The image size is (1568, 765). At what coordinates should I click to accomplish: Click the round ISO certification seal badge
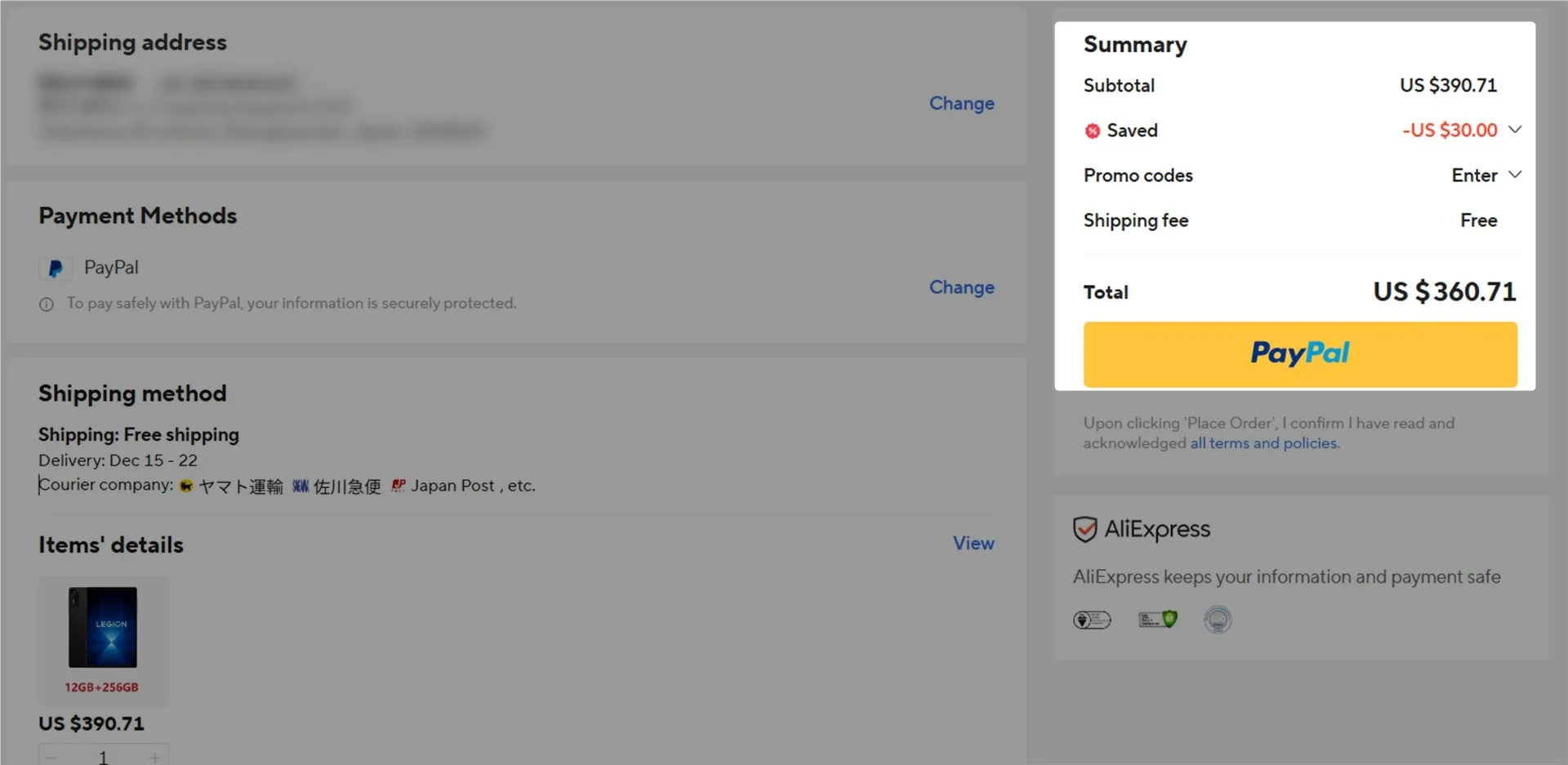point(1217,620)
